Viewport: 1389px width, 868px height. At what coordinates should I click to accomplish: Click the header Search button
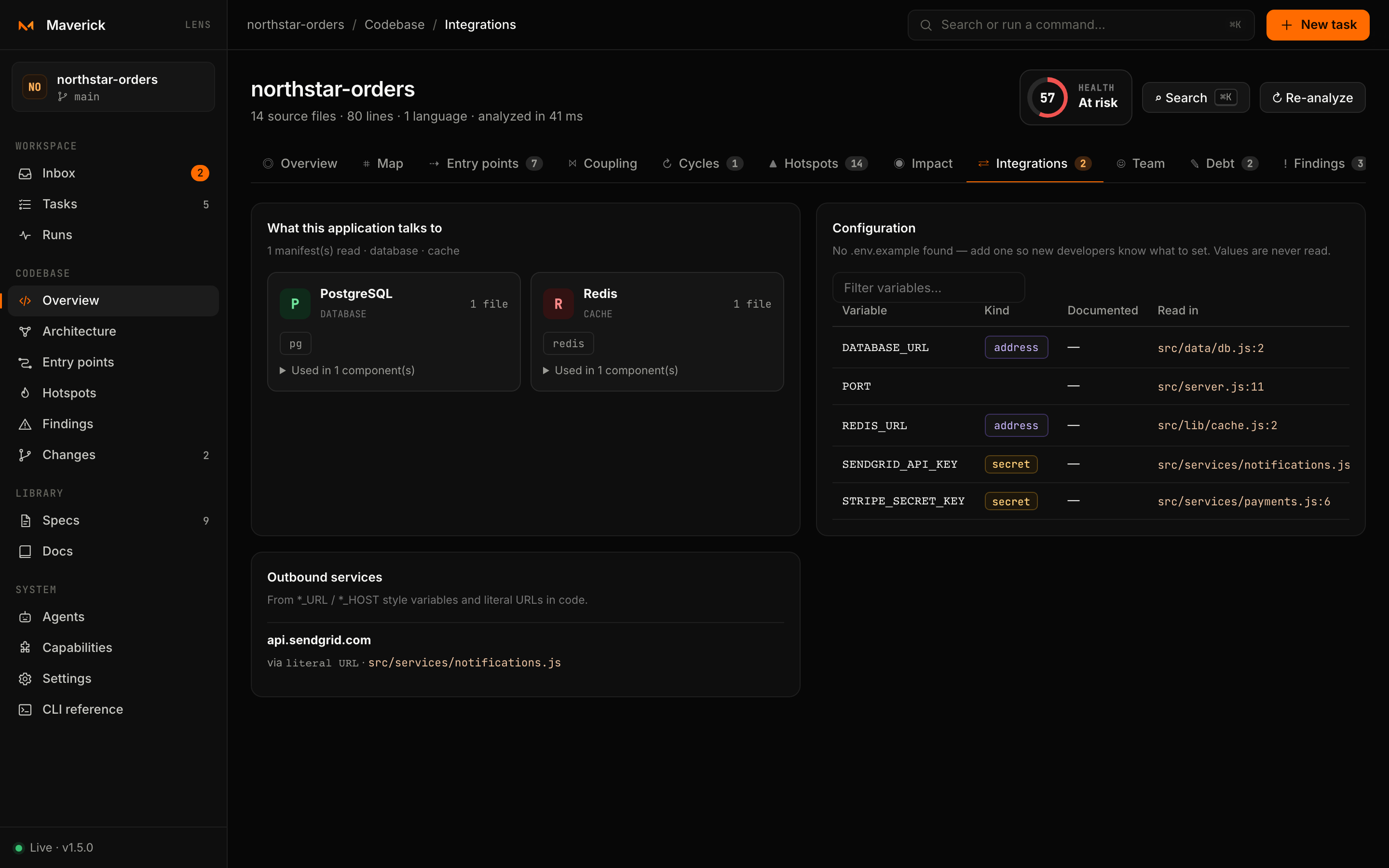[1196, 97]
